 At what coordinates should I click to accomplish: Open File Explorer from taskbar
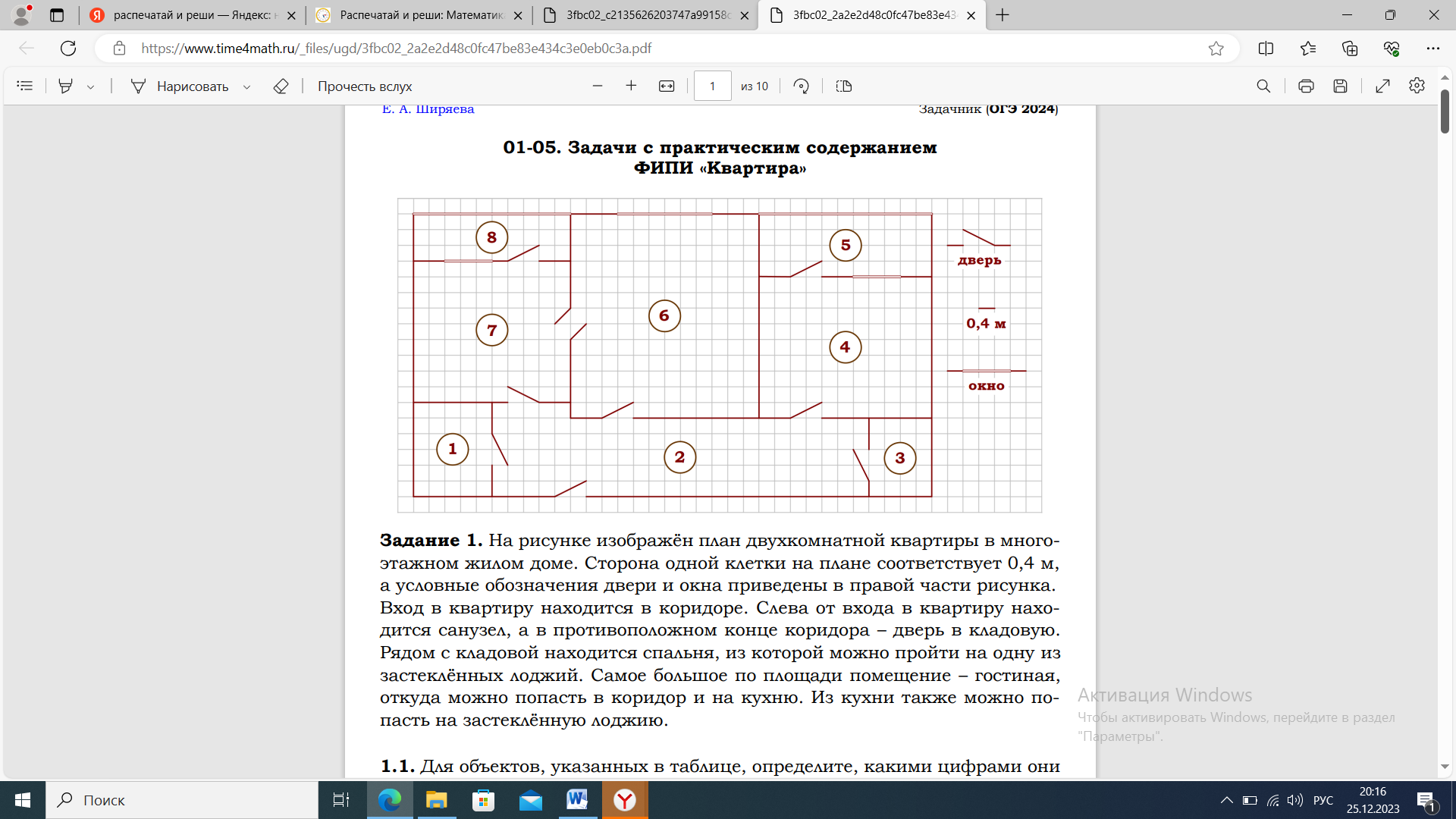437,800
